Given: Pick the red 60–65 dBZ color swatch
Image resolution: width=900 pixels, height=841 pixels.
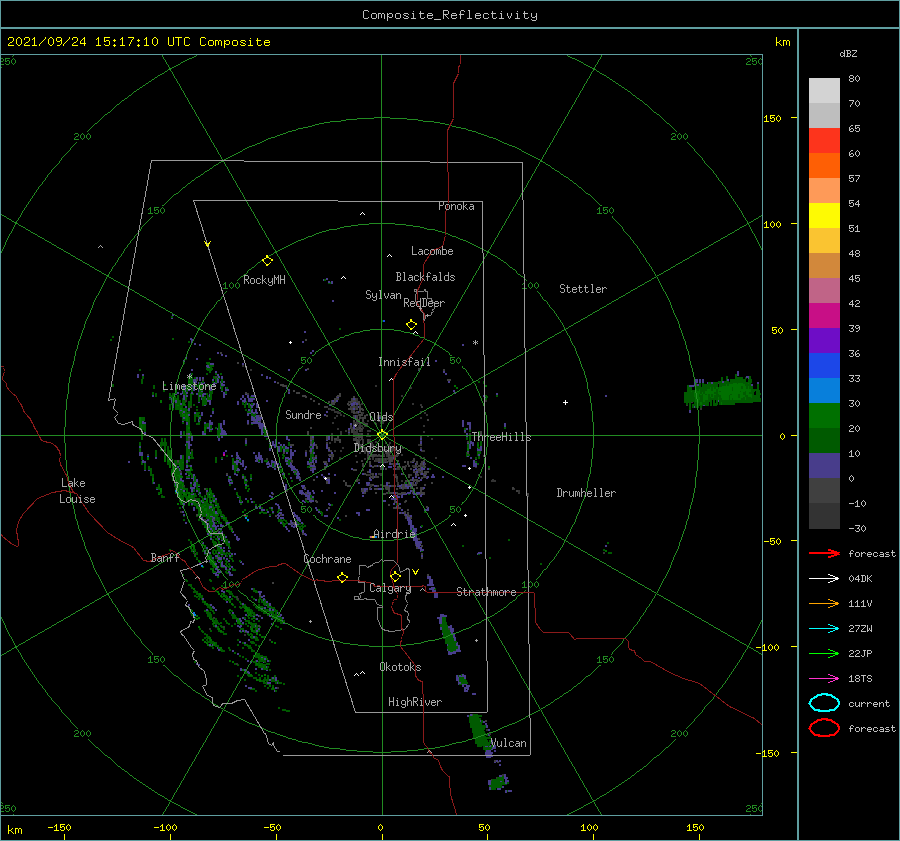Looking at the screenshot, I should [x=824, y=141].
